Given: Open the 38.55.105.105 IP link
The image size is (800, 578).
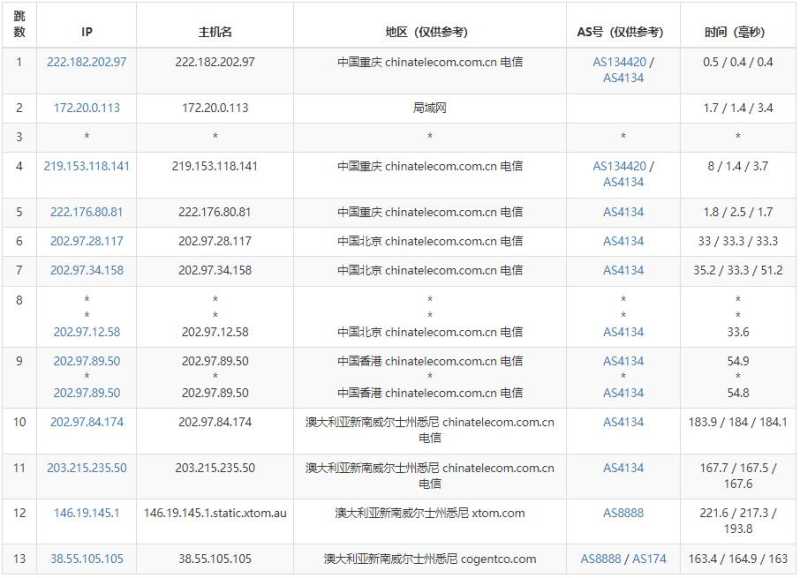Looking at the screenshot, I should tap(87, 559).
